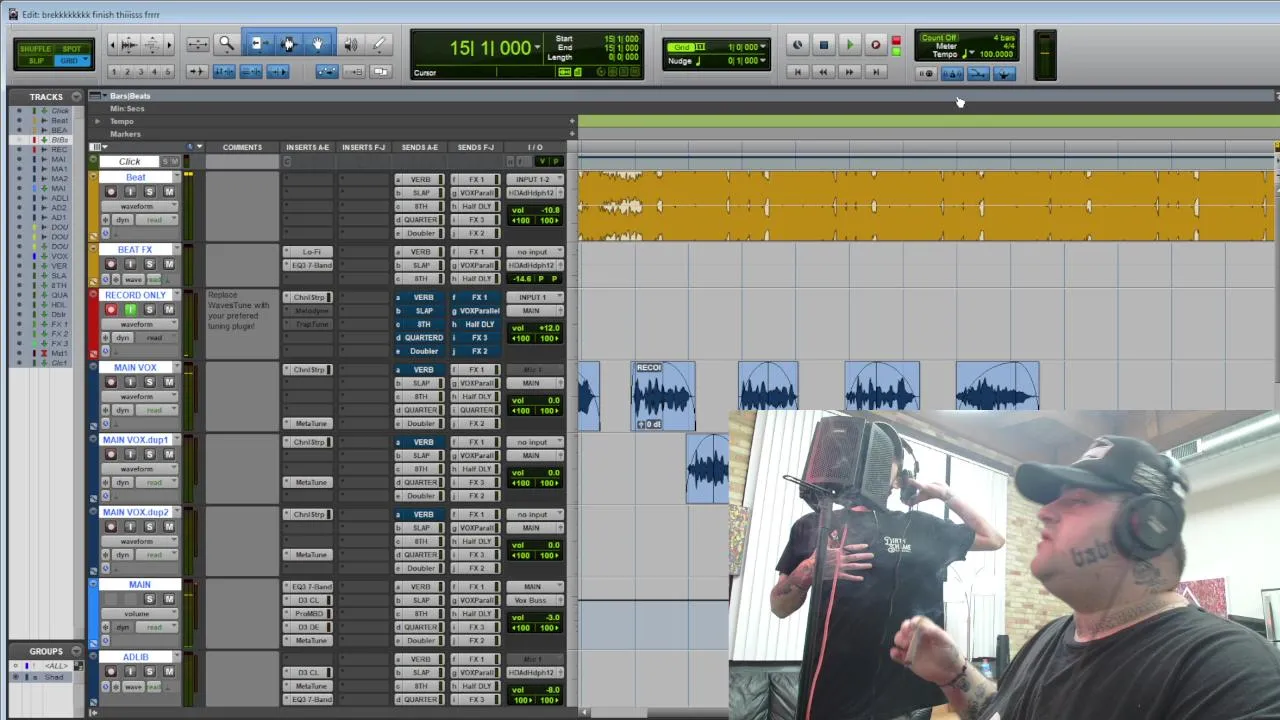
Task: Select the SENDS F-J column header
Action: tap(476, 148)
